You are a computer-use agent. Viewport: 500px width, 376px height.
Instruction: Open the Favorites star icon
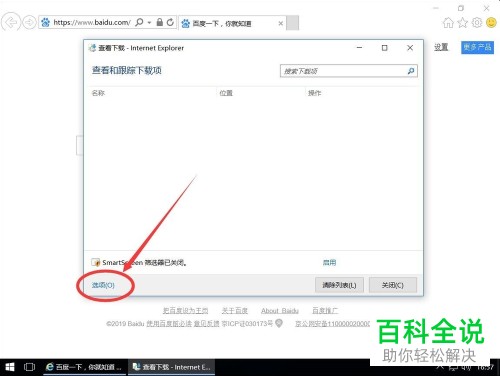coord(463,23)
